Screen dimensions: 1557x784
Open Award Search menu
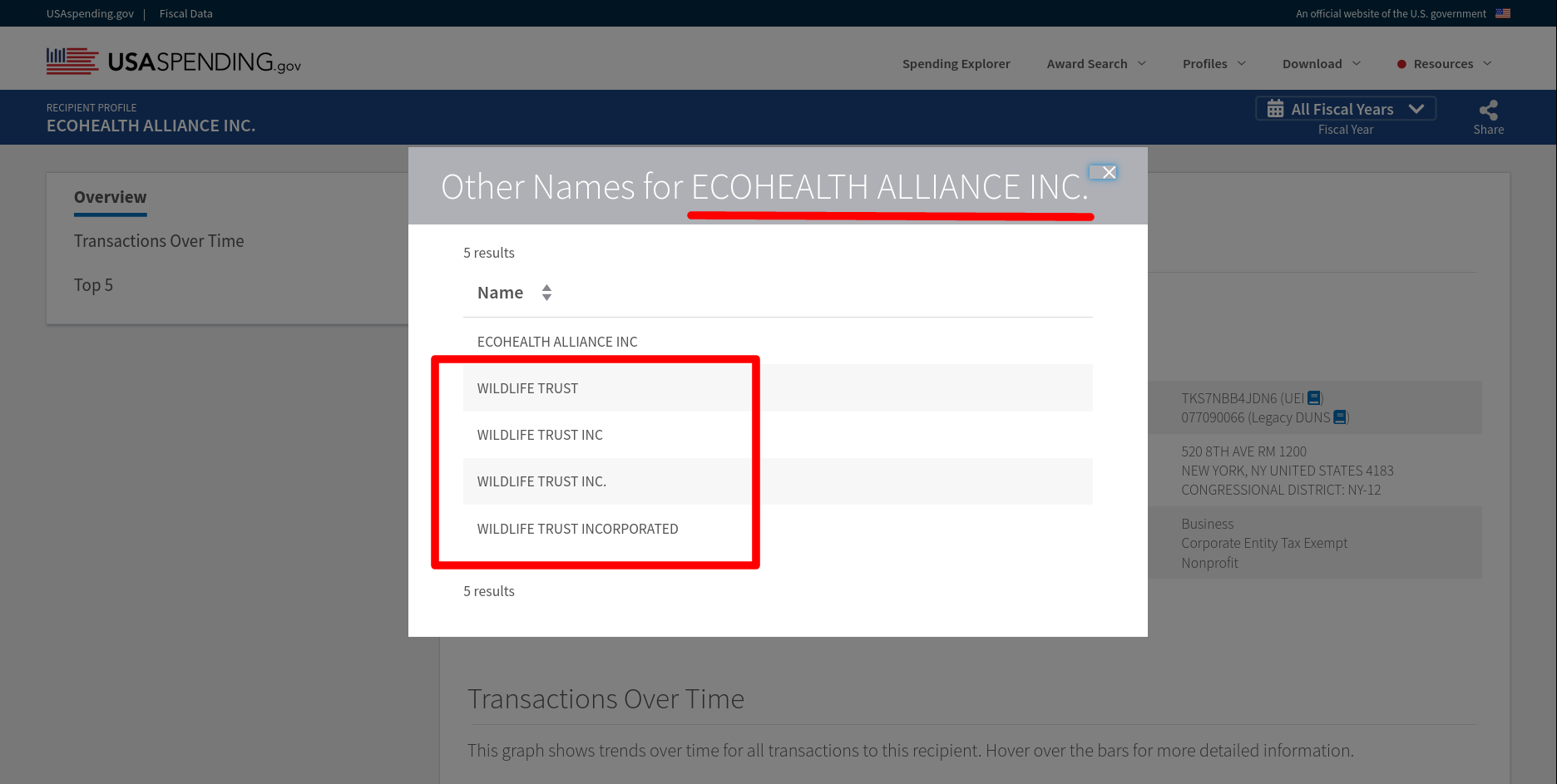click(x=1096, y=64)
